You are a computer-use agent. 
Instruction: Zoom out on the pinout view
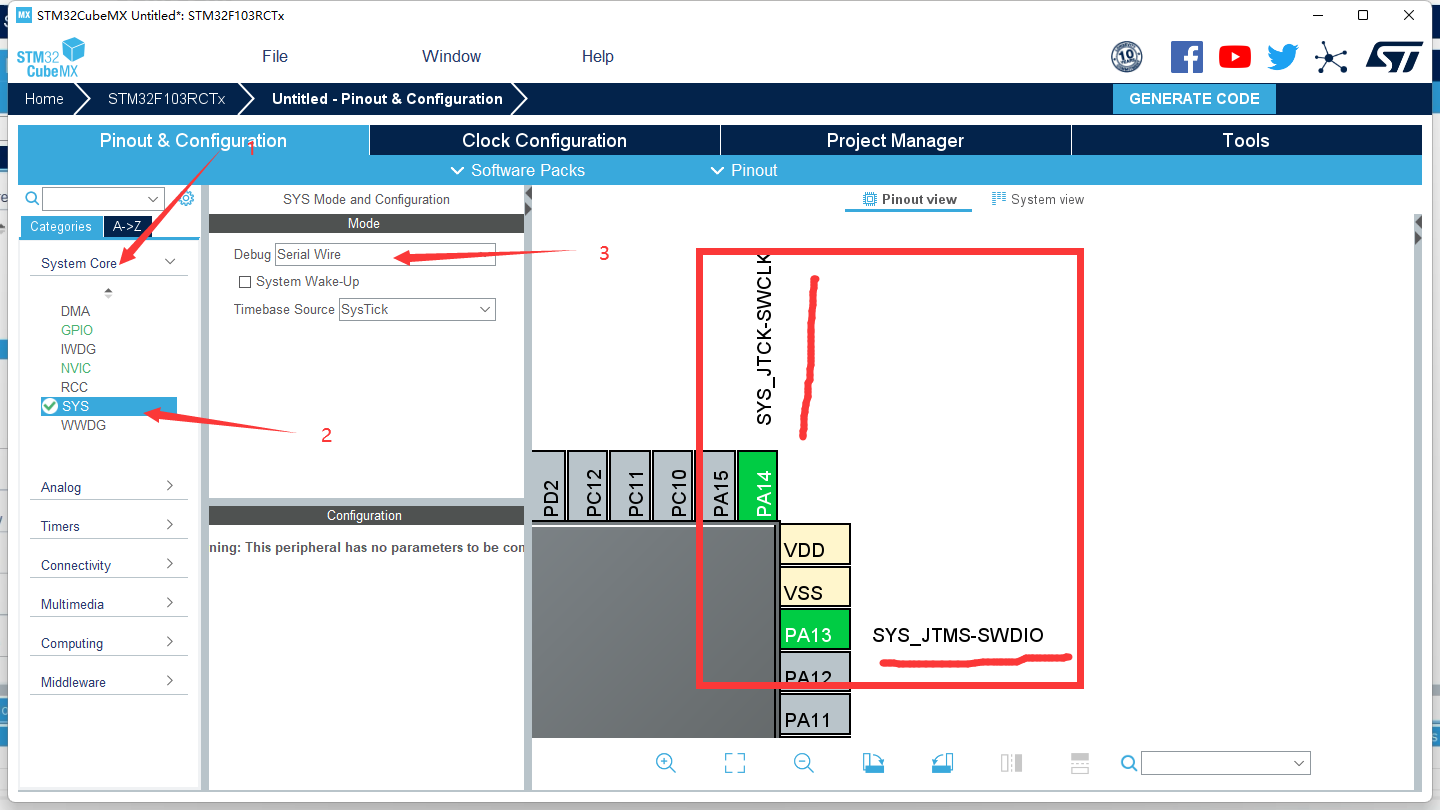click(803, 763)
